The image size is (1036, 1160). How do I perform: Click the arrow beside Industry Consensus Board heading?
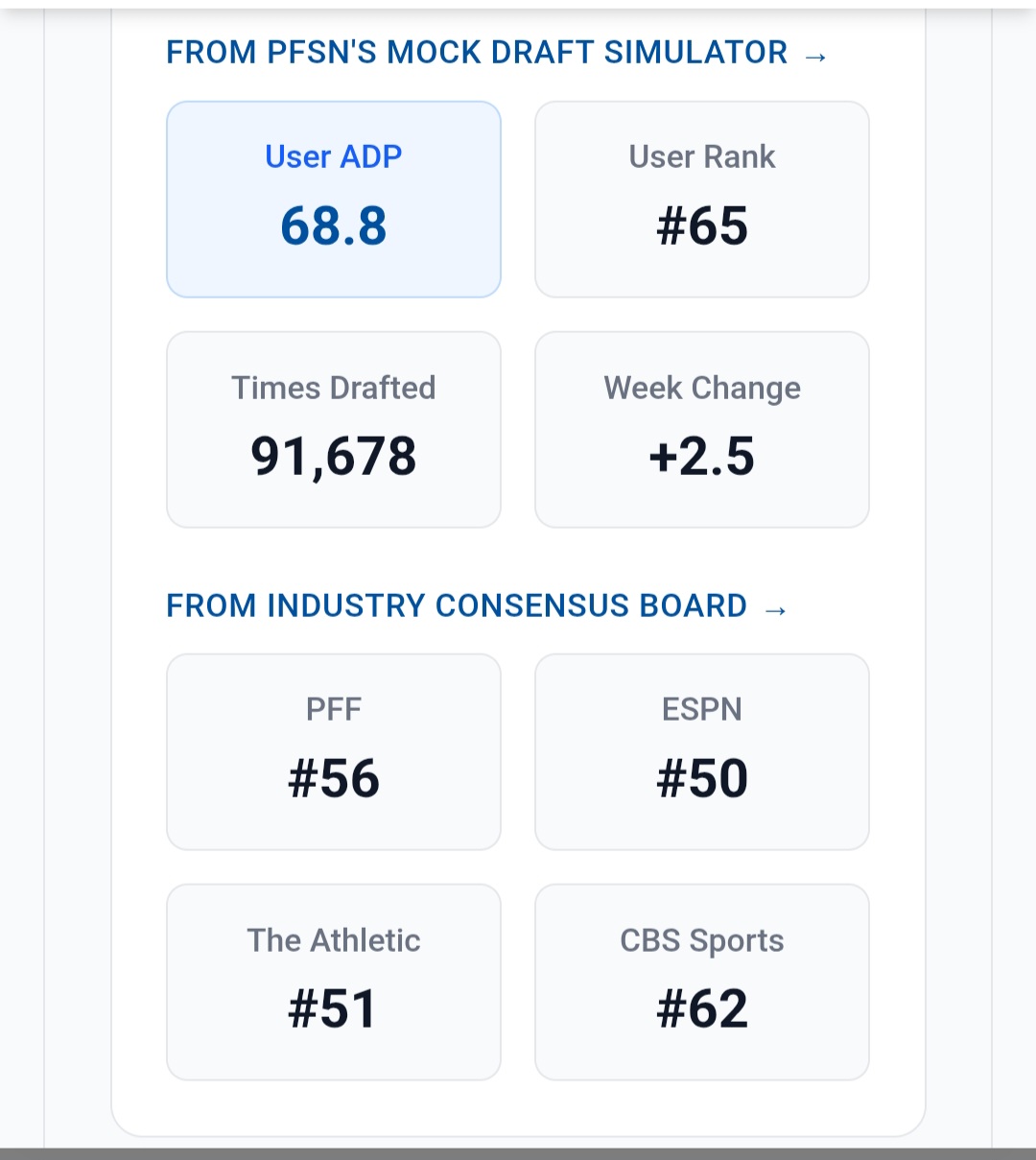pyautogui.click(x=776, y=609)
